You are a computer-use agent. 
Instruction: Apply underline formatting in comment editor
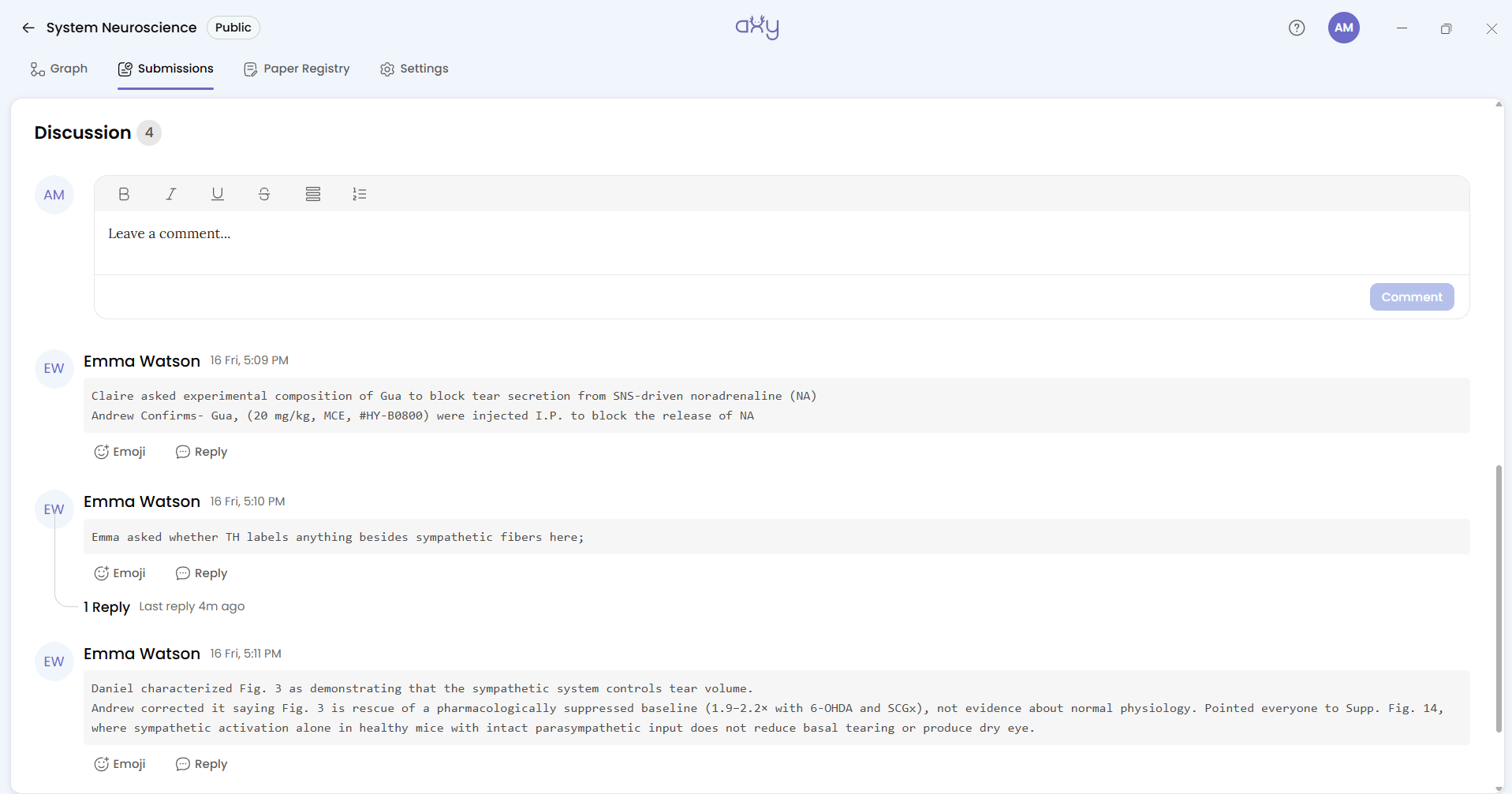(218, 194)
